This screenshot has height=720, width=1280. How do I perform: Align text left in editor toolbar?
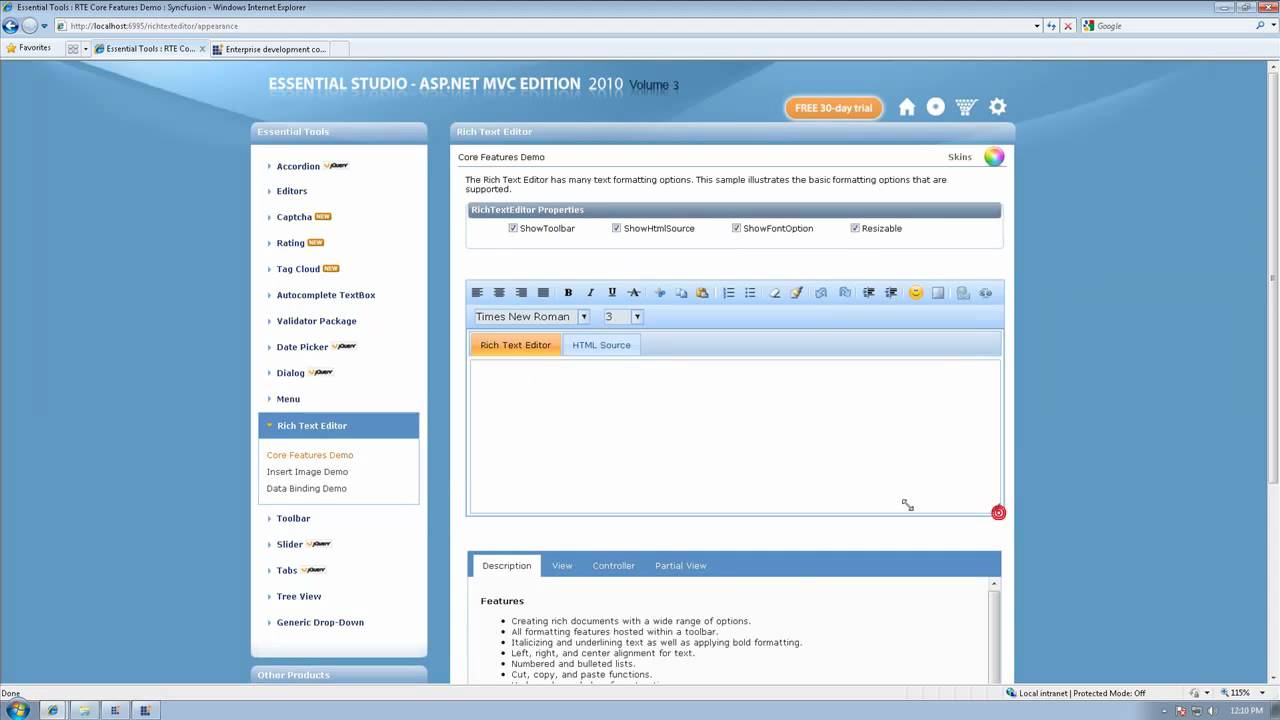click(x=477, y=293)
